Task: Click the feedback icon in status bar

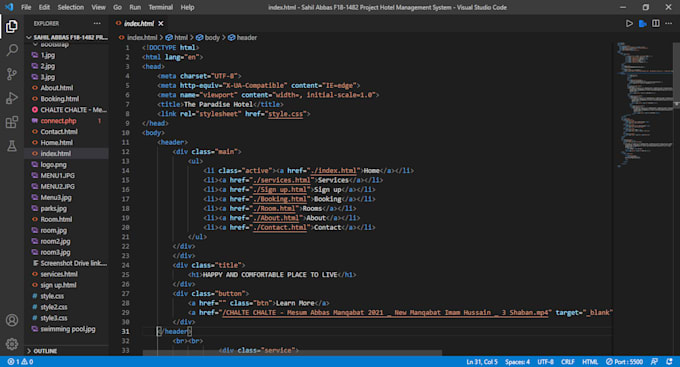Action: pos(654,361)
